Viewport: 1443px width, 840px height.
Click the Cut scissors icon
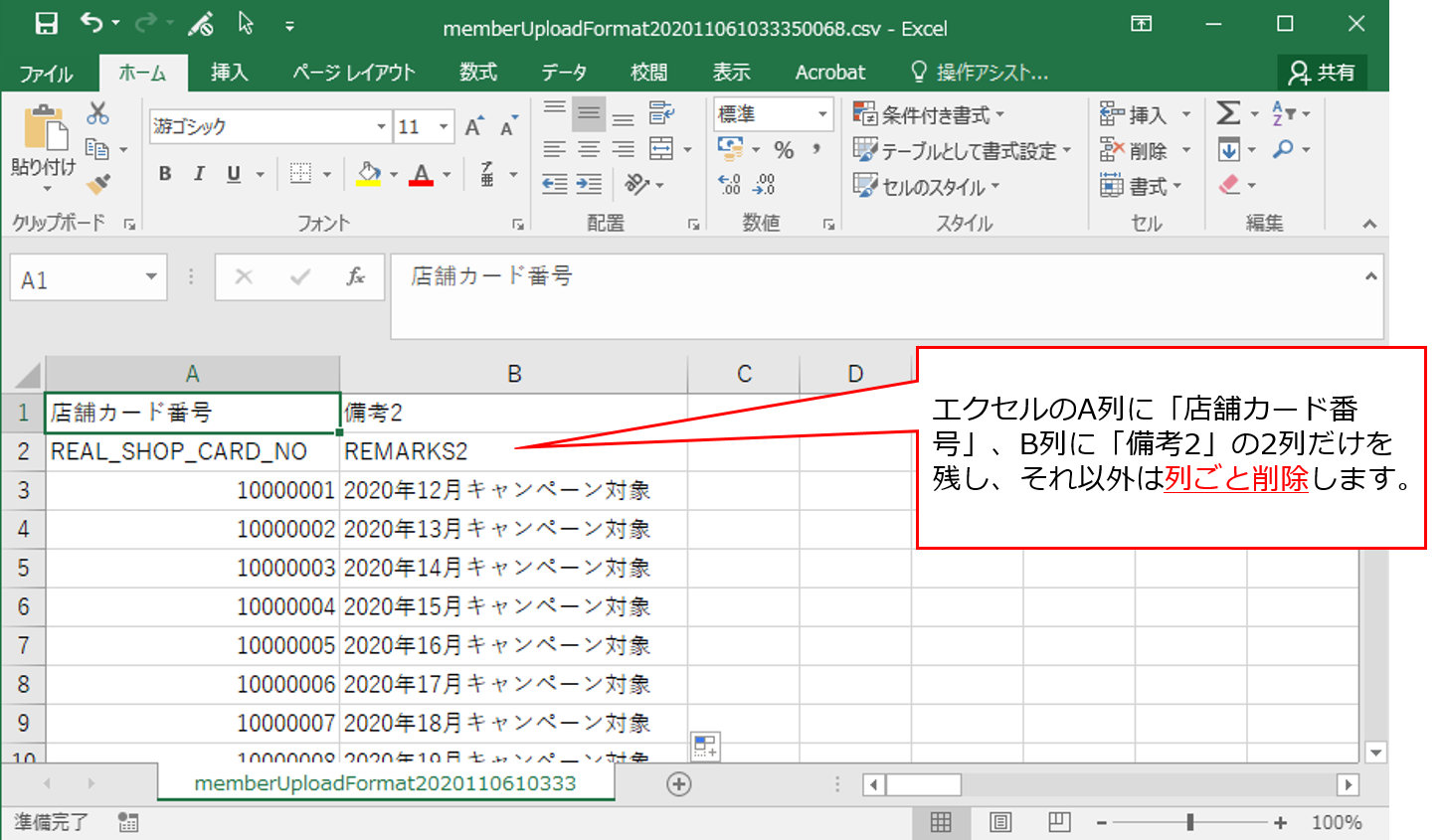pyautogui.click(x=97, y=113)
